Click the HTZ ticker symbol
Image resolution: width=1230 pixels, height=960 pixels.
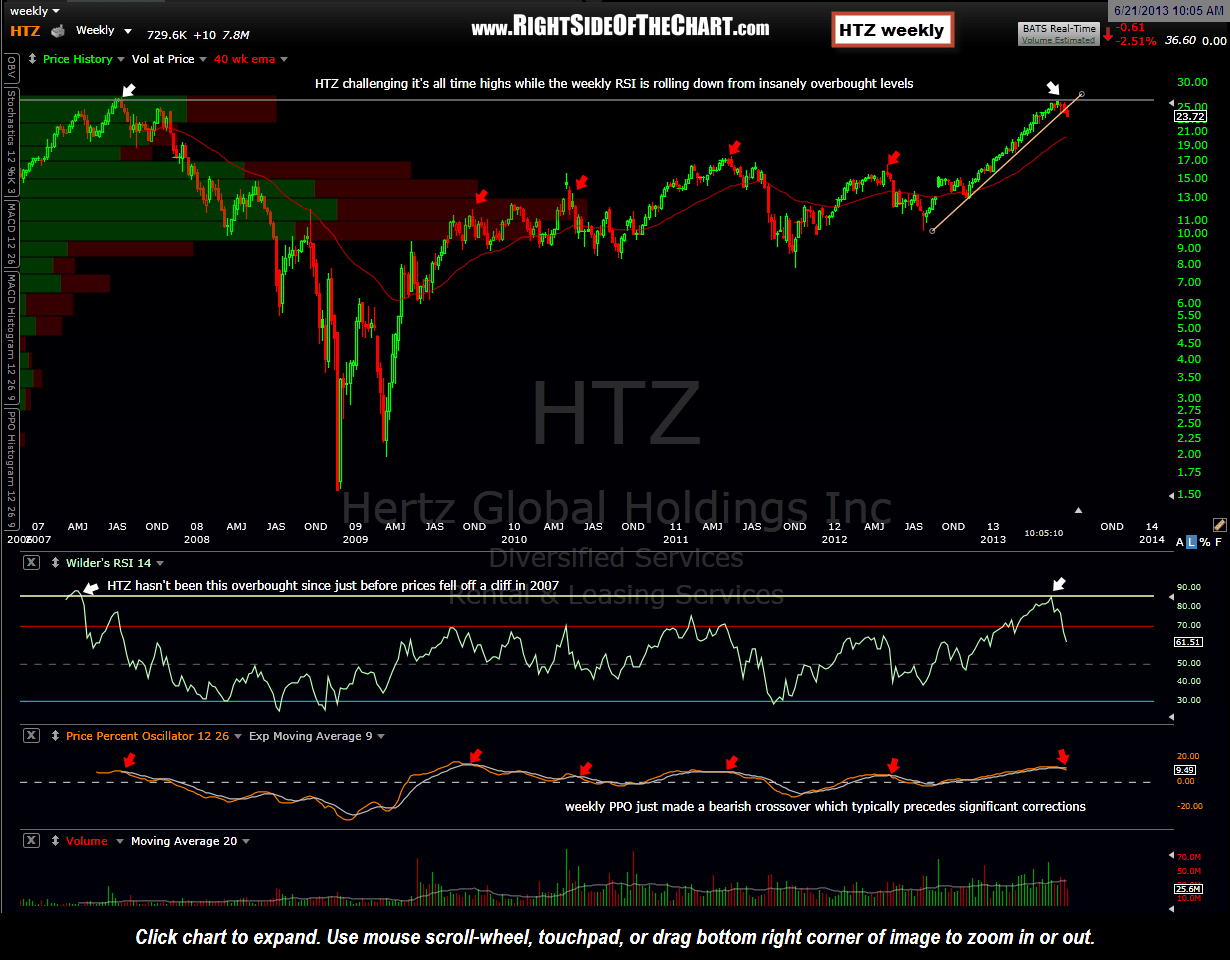coord(25,31)
